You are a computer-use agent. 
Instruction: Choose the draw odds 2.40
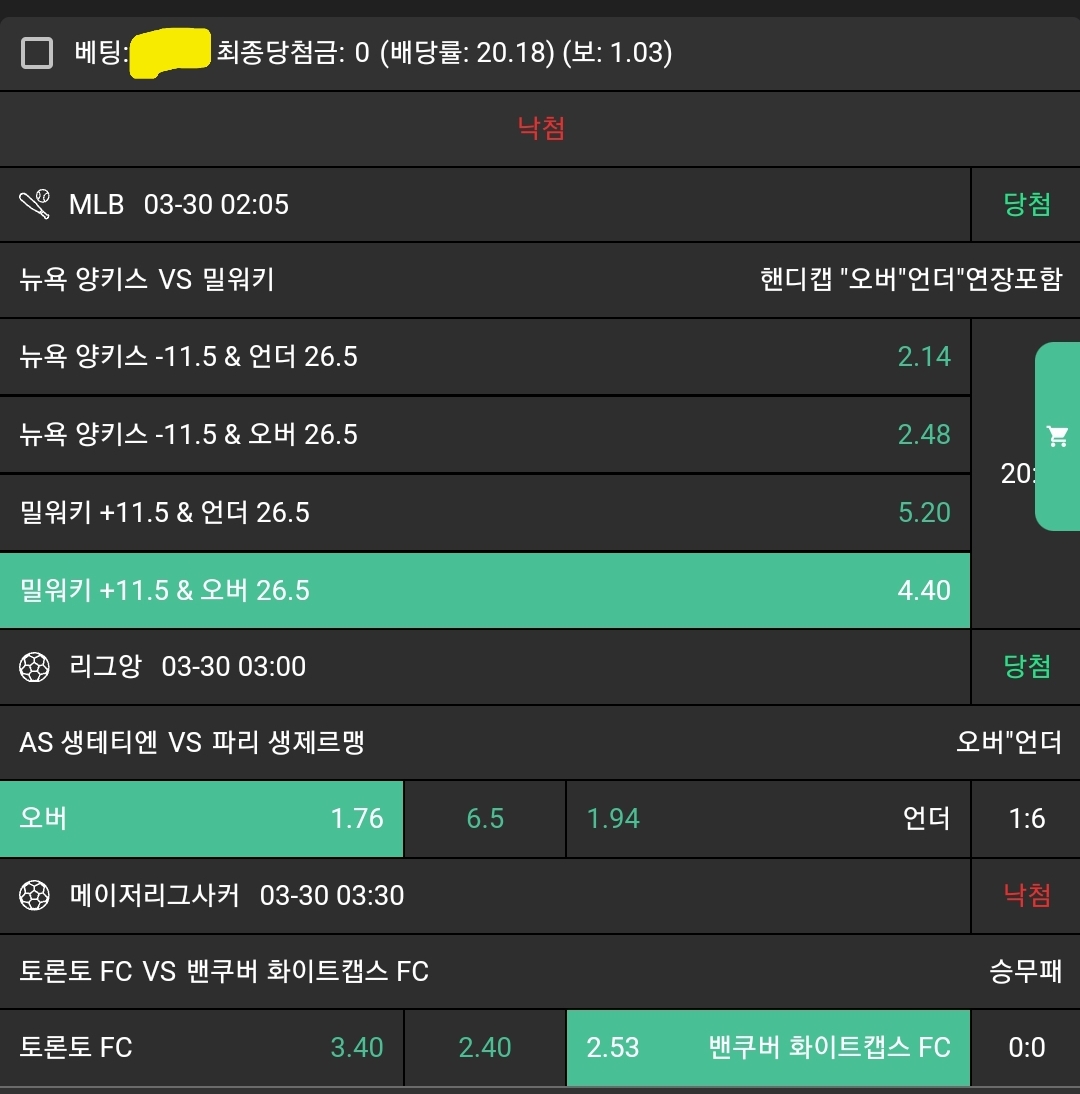pos(485,1047)
